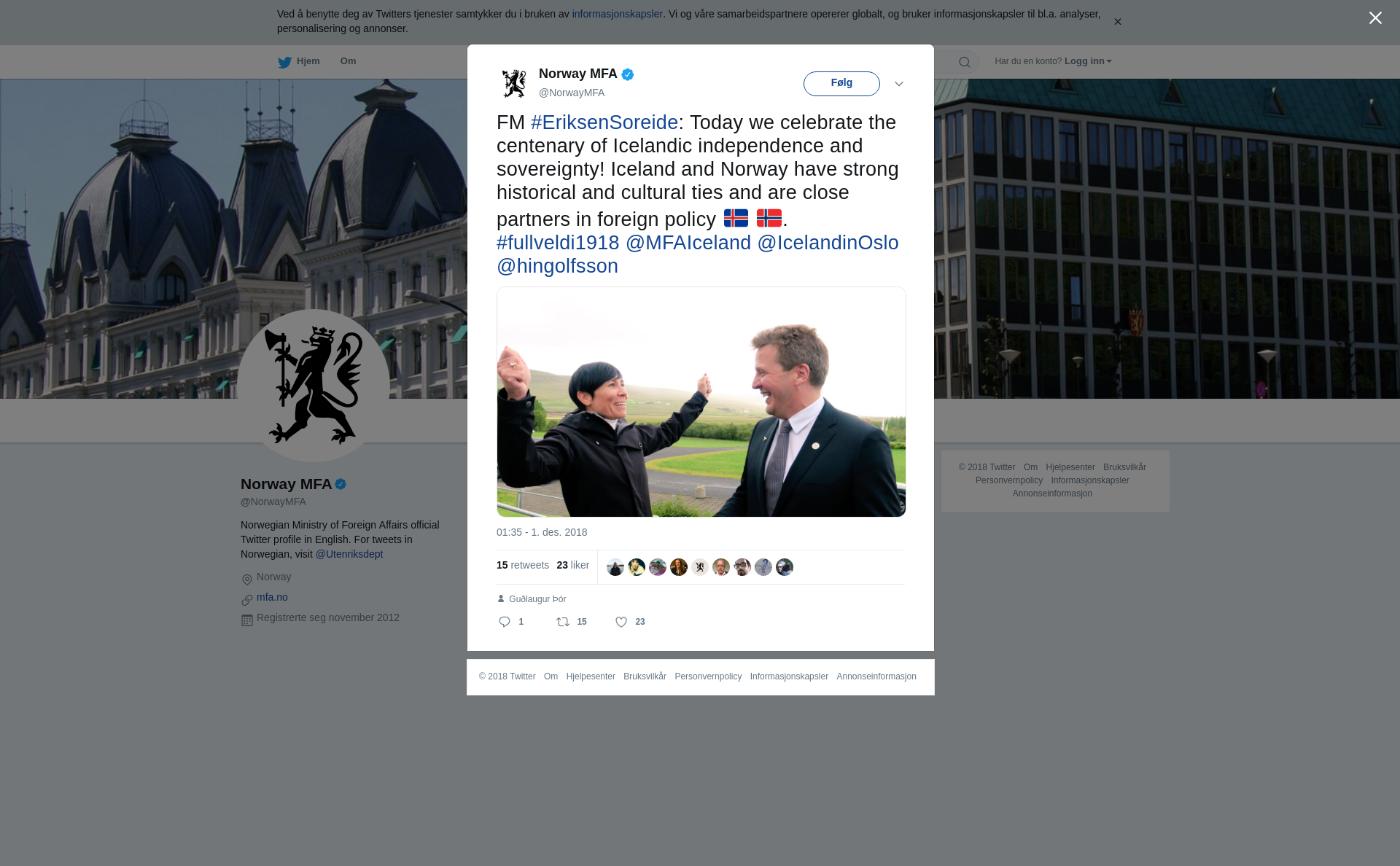The image size is (1400, 866).
Task: Close the tweet overlay with the X
Action: tap(1375, 18)
